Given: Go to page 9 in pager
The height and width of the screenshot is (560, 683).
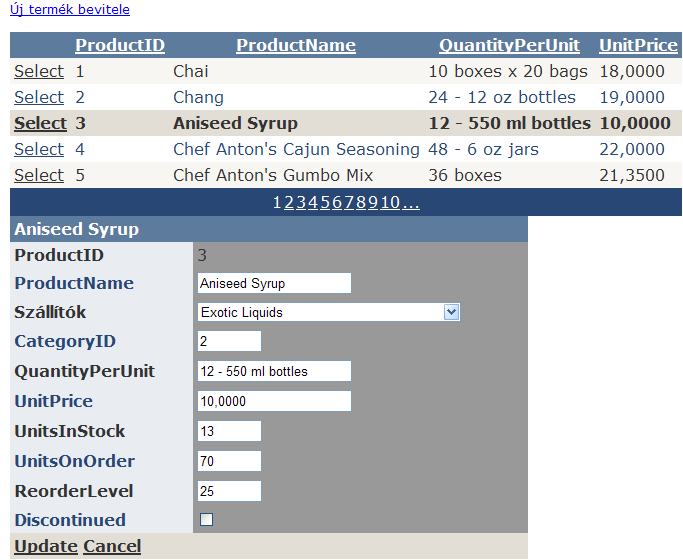Looking at the screenshot, I should tap(373, 202).
